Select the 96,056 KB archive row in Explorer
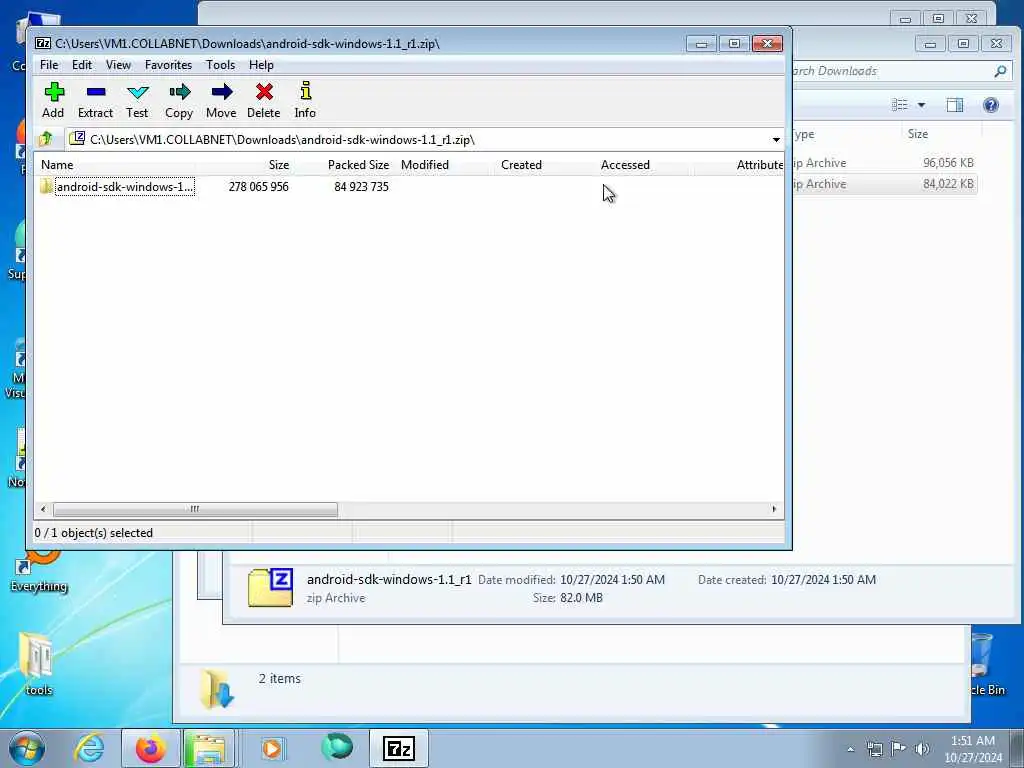1024x768 pixels. 885,163
